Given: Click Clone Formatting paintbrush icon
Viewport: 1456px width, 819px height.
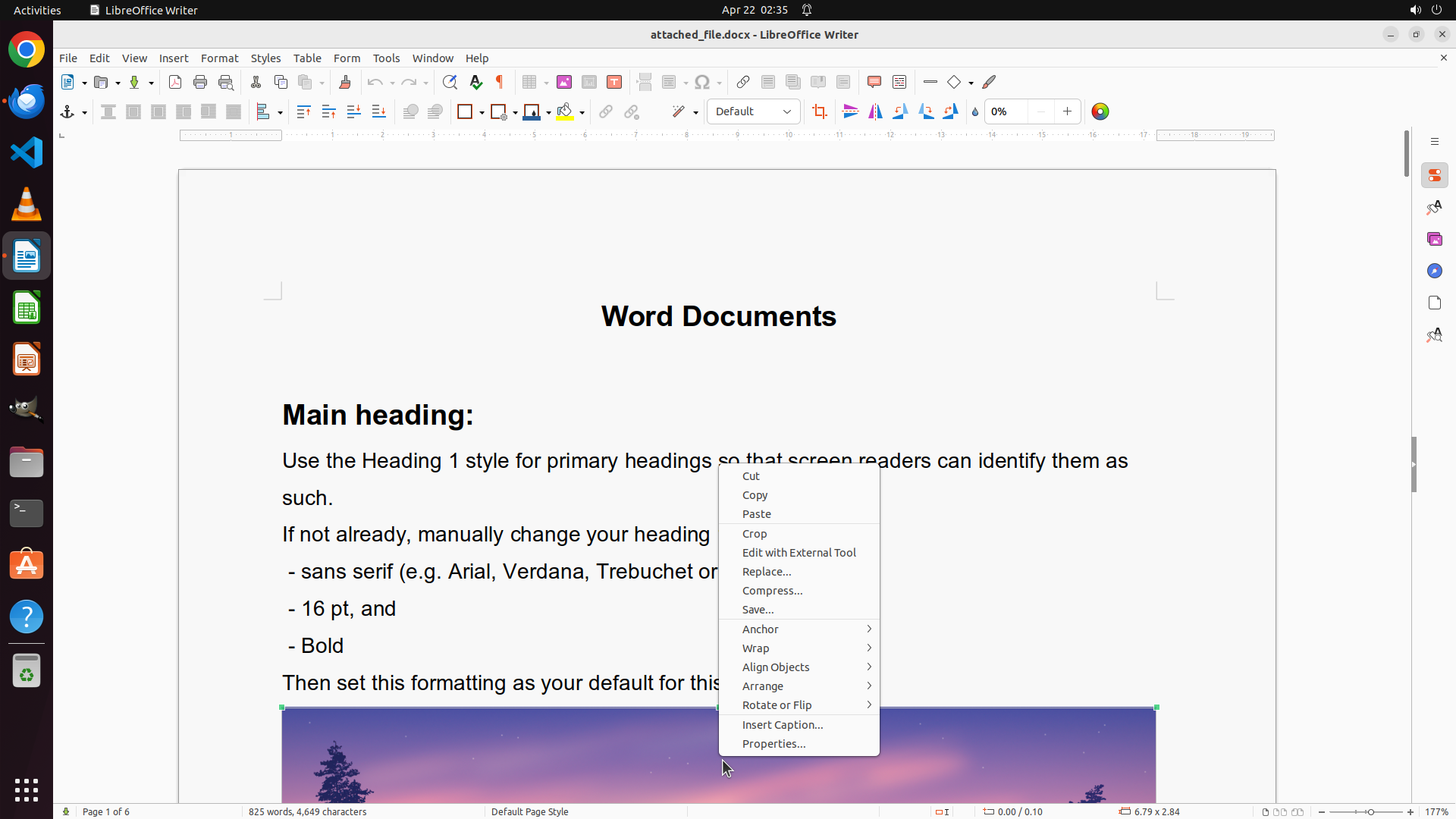Looking at the screenshot, I should click(x=345, y=83).
